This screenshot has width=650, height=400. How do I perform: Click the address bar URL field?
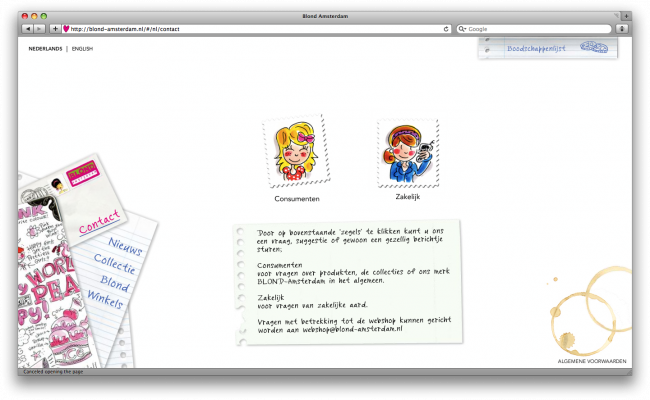tap(256, 29)
